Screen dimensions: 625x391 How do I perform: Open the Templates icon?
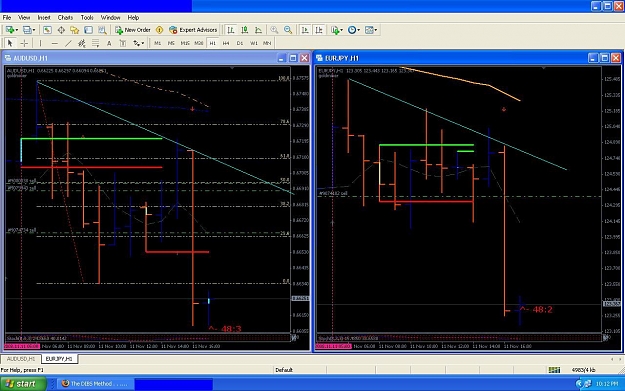point(369,30)
